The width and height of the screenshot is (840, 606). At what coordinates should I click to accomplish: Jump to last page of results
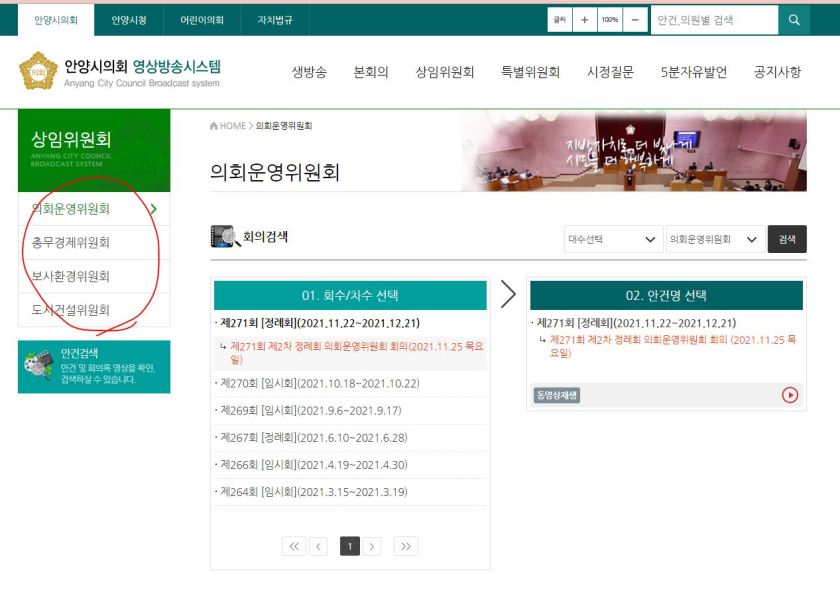click(405, 546)
